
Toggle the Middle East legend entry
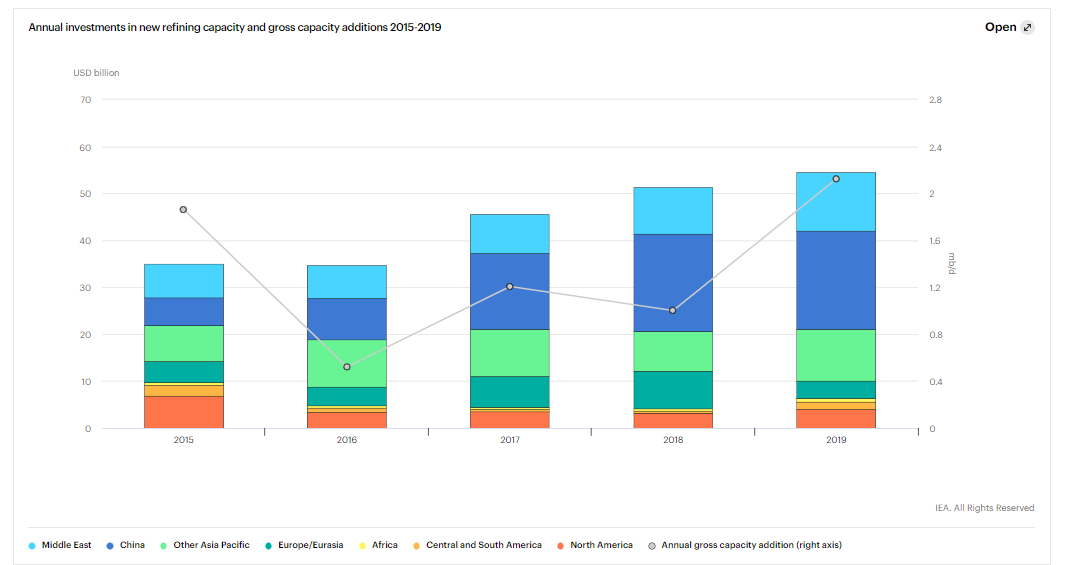coord(60,545)
